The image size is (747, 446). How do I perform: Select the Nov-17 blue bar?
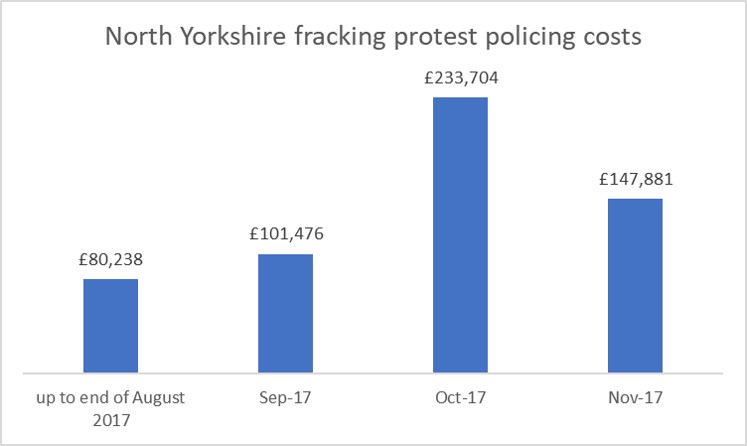coord(635,286)
